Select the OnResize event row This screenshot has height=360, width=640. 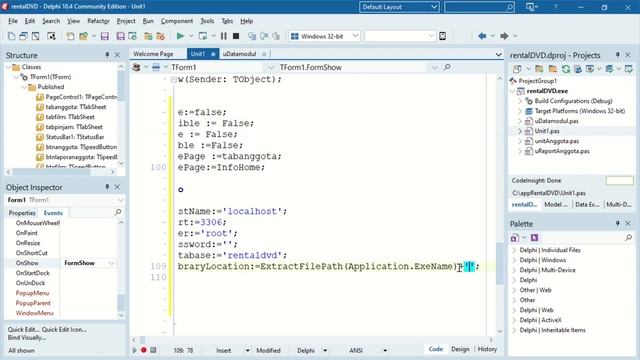(x=61, y=243)
